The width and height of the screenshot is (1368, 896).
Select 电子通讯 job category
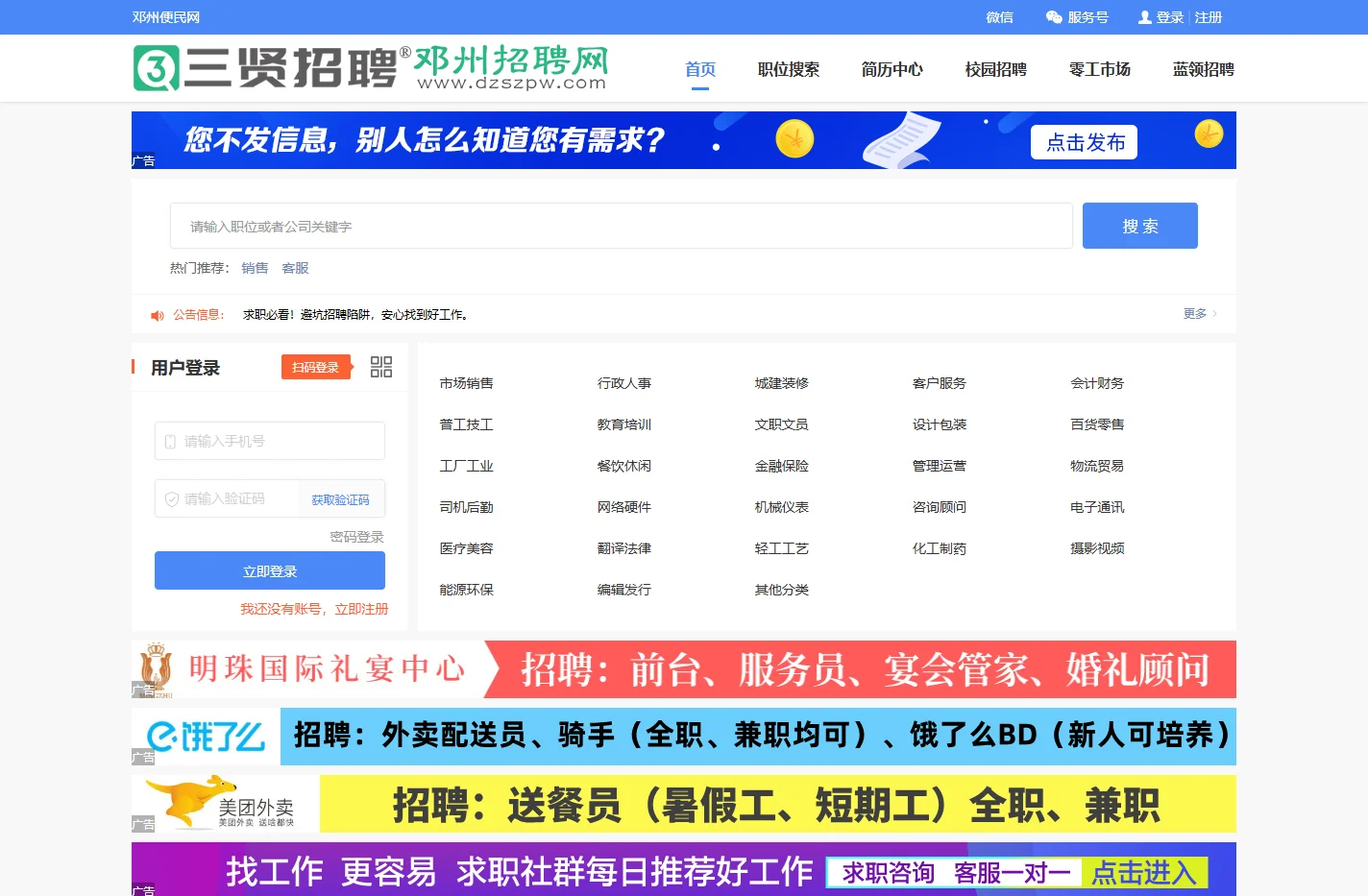(1097, 507)
